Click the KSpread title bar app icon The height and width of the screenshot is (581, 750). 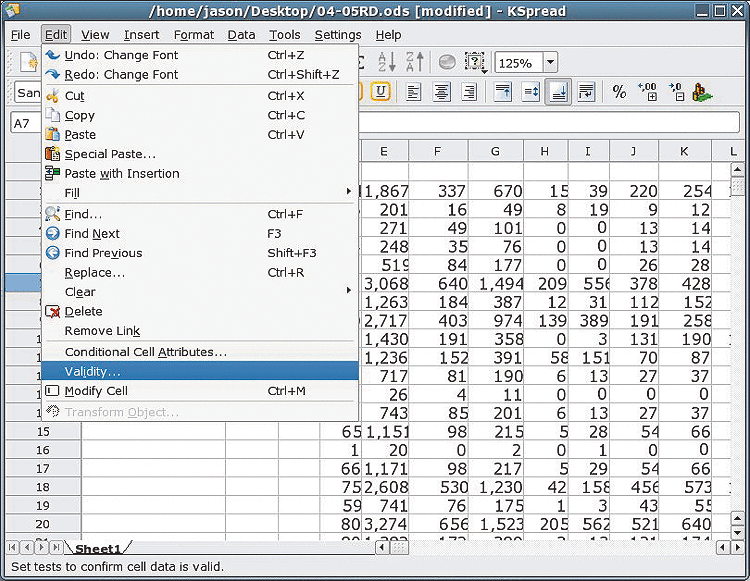click(12, 10)
